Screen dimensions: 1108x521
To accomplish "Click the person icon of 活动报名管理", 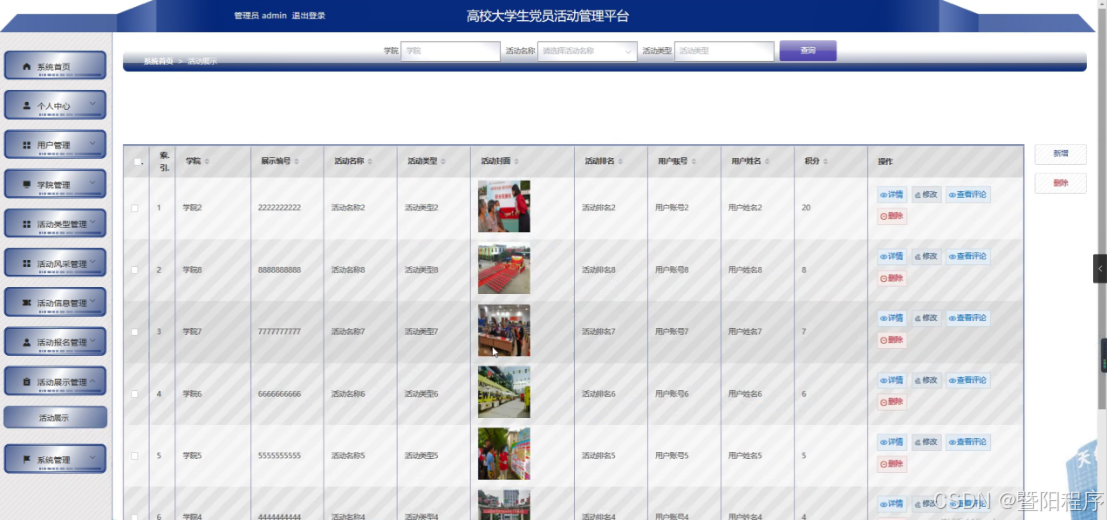I will [x=27, y=342].
